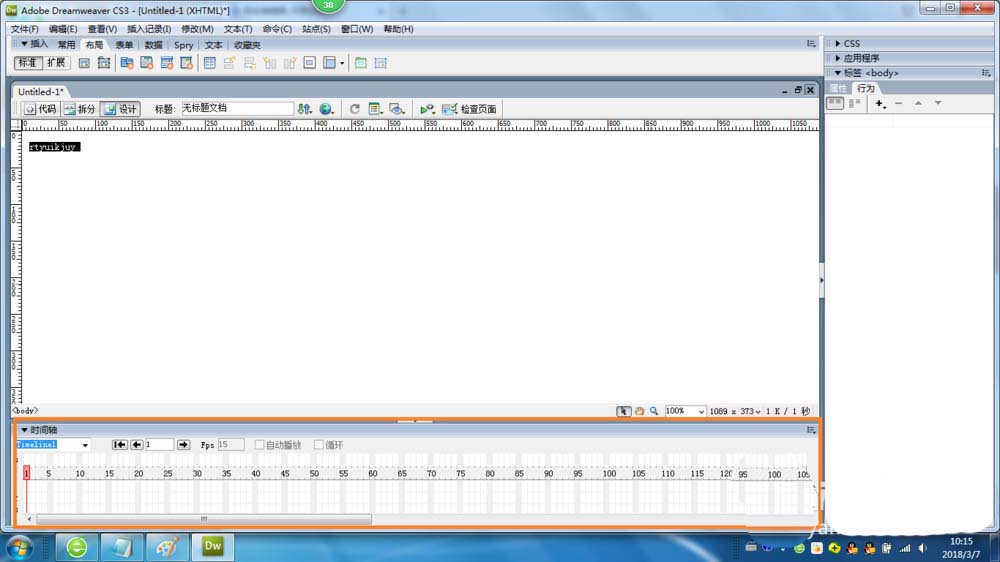
Task: Click Dreamweaver taskbar icon
Action: tap(212, 547)
